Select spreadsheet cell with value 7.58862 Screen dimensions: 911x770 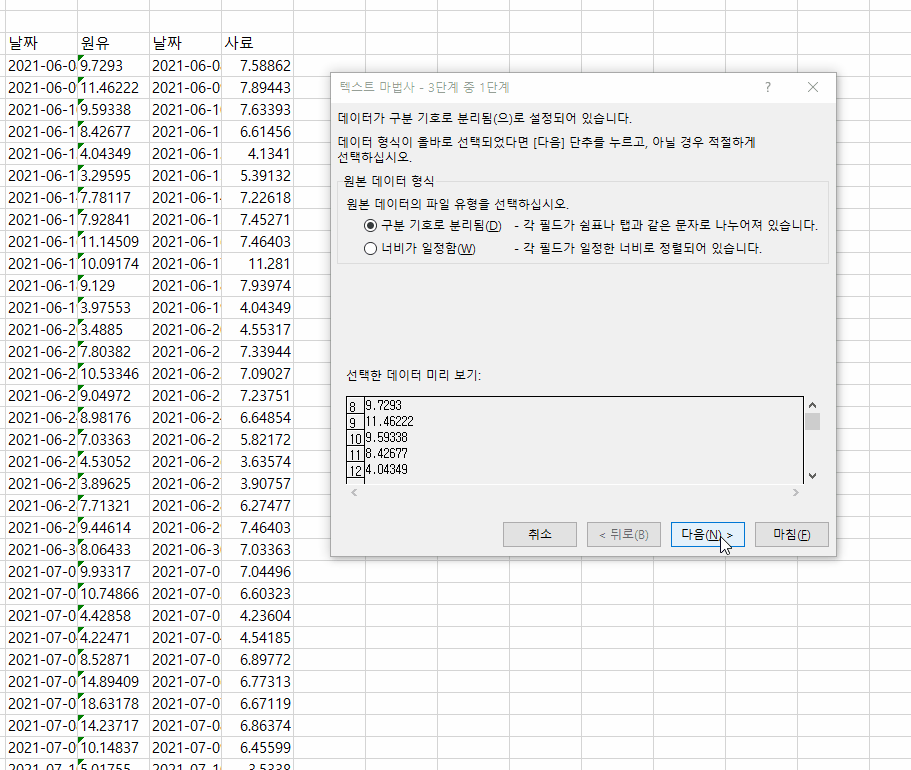coord(257,66)
